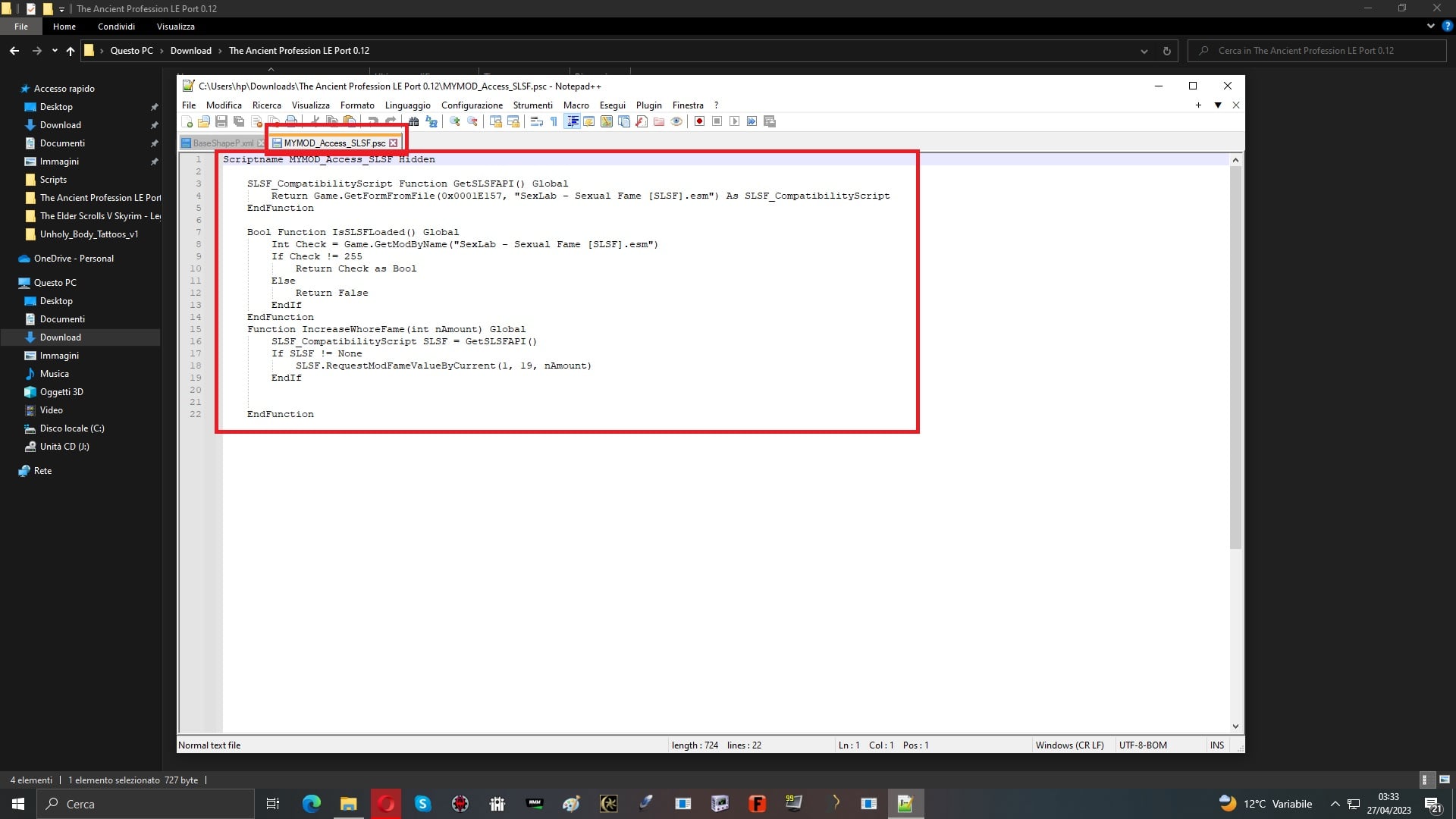This screenshot has height=819, width=1456.
Task: Refresh the Explorer folder view
Action: [x=1166, y=51]
